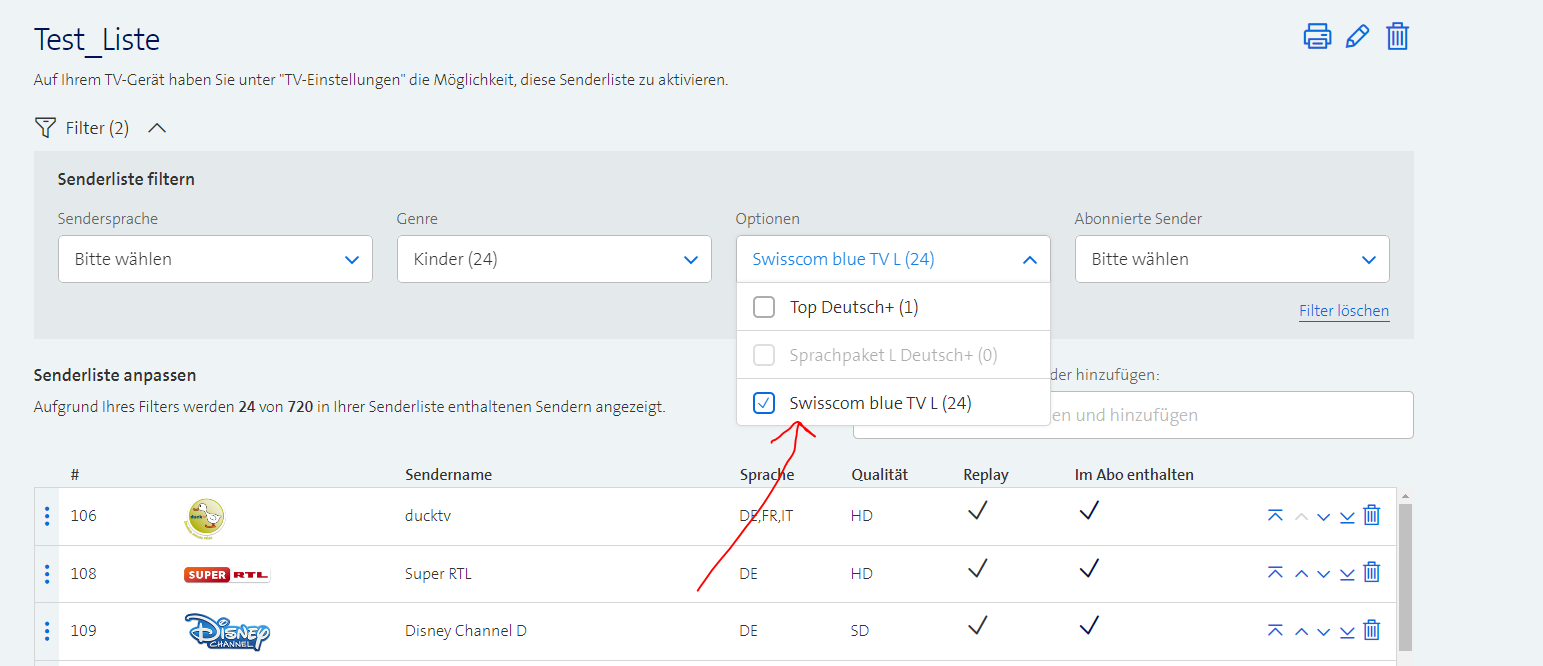Move Super RTL one position up
The image size is (1543, 666).
(1301, 573)
